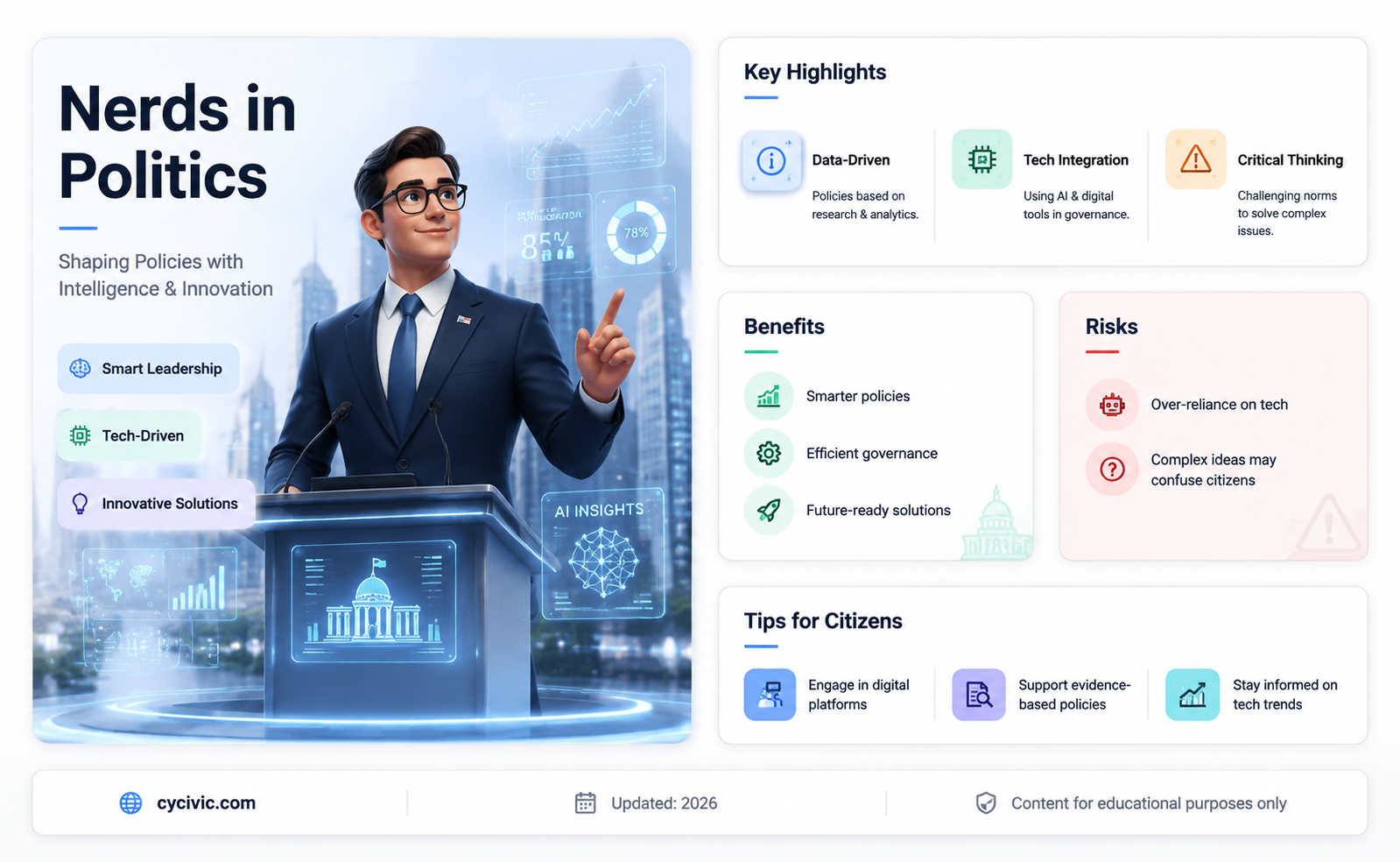Click the Innovative Solutions pill

[156, 504]
